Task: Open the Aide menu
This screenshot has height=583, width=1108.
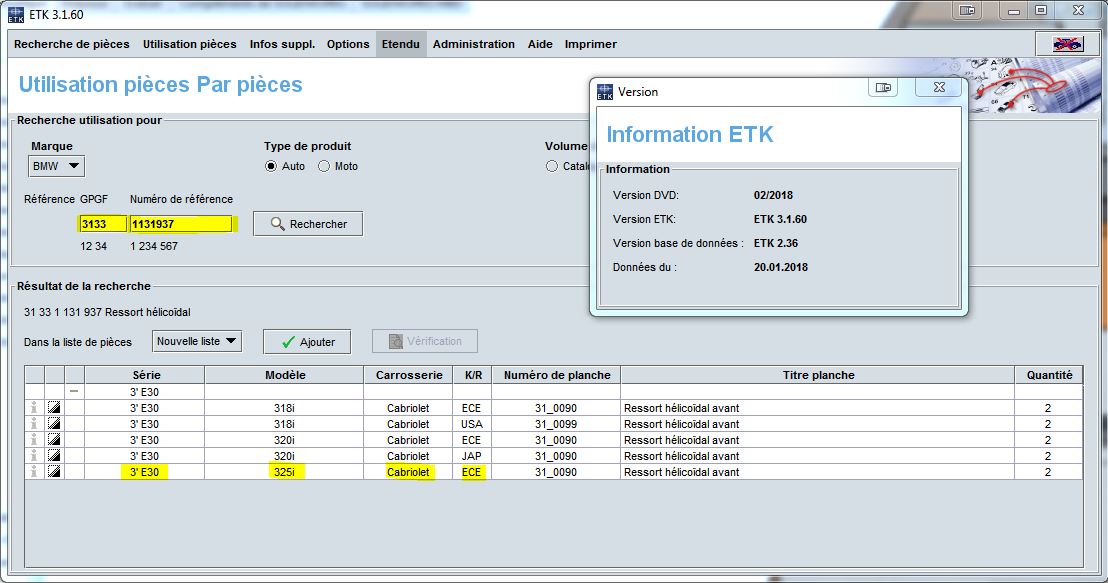Action: click(541, 44)
